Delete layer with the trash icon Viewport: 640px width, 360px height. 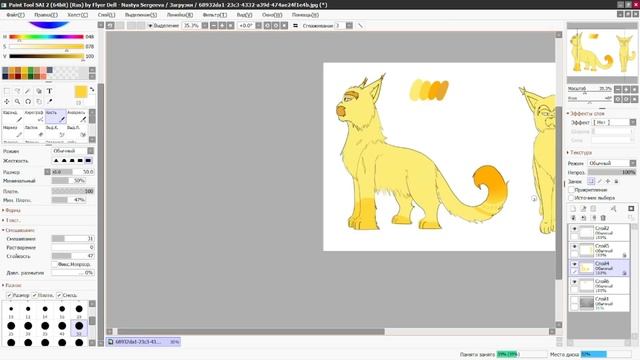(603, 218)
